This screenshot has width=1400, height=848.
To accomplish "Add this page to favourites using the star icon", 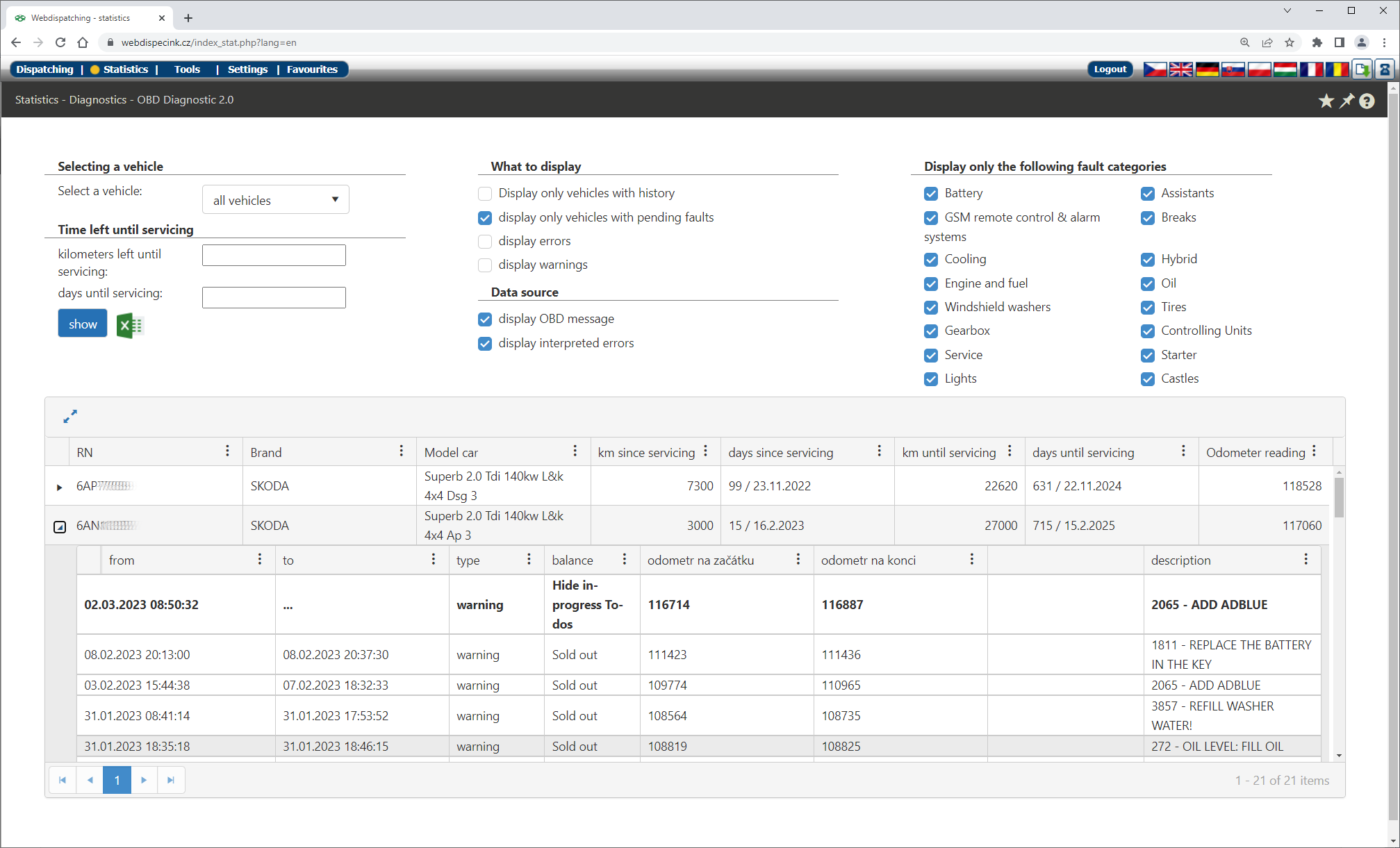I will pos(1326,101).
